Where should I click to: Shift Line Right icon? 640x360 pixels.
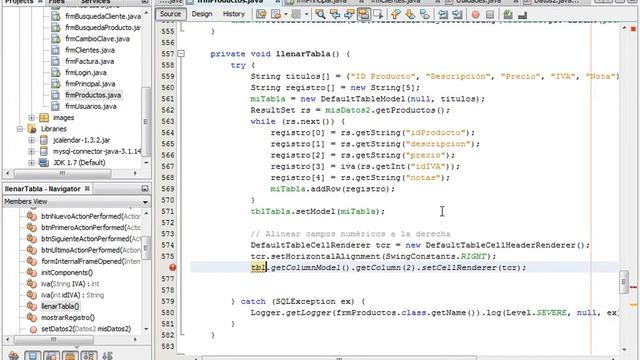click(458, 15)
